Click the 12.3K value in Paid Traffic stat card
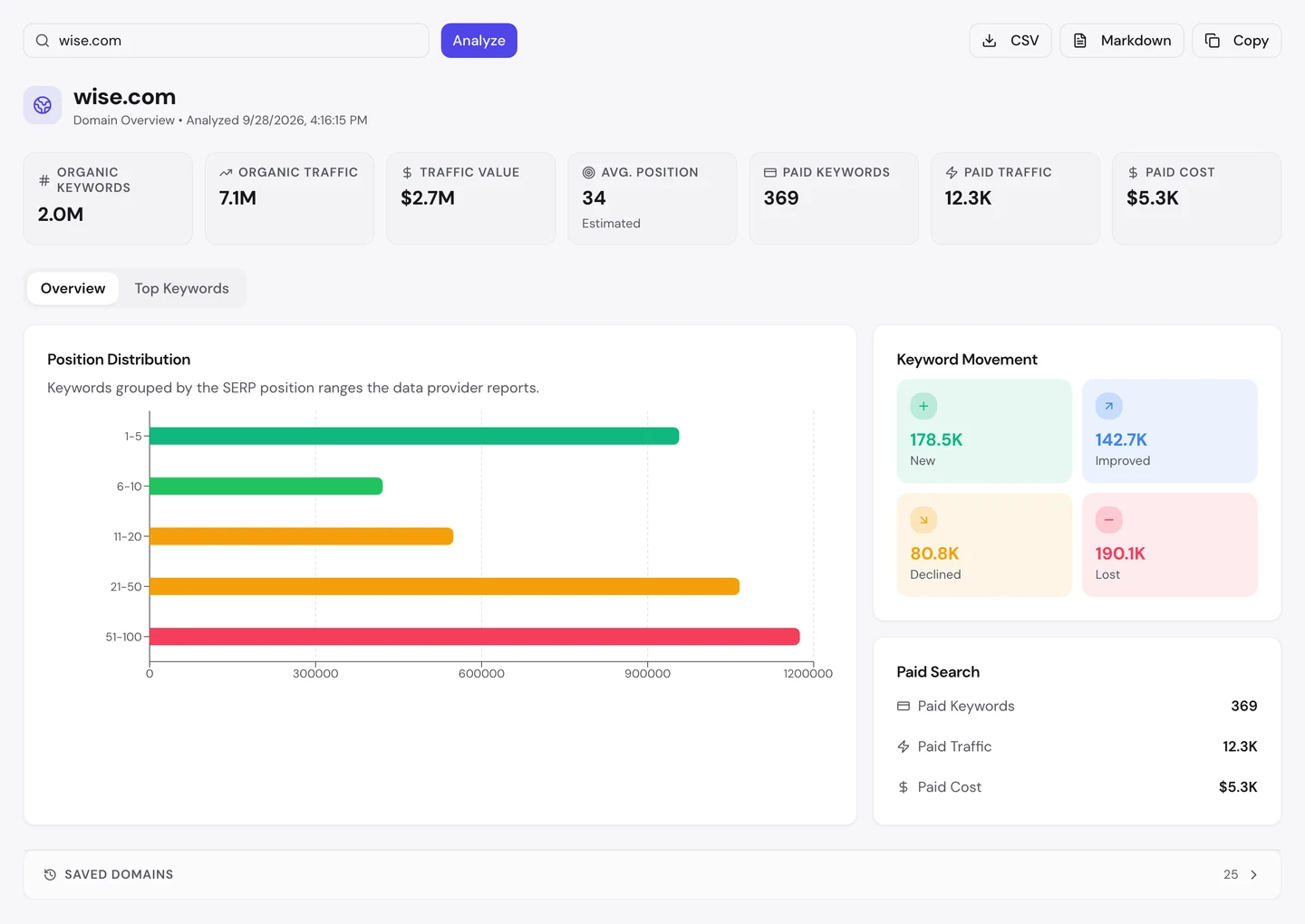Viewport: 1305px width, 924px height. [968, 198]
